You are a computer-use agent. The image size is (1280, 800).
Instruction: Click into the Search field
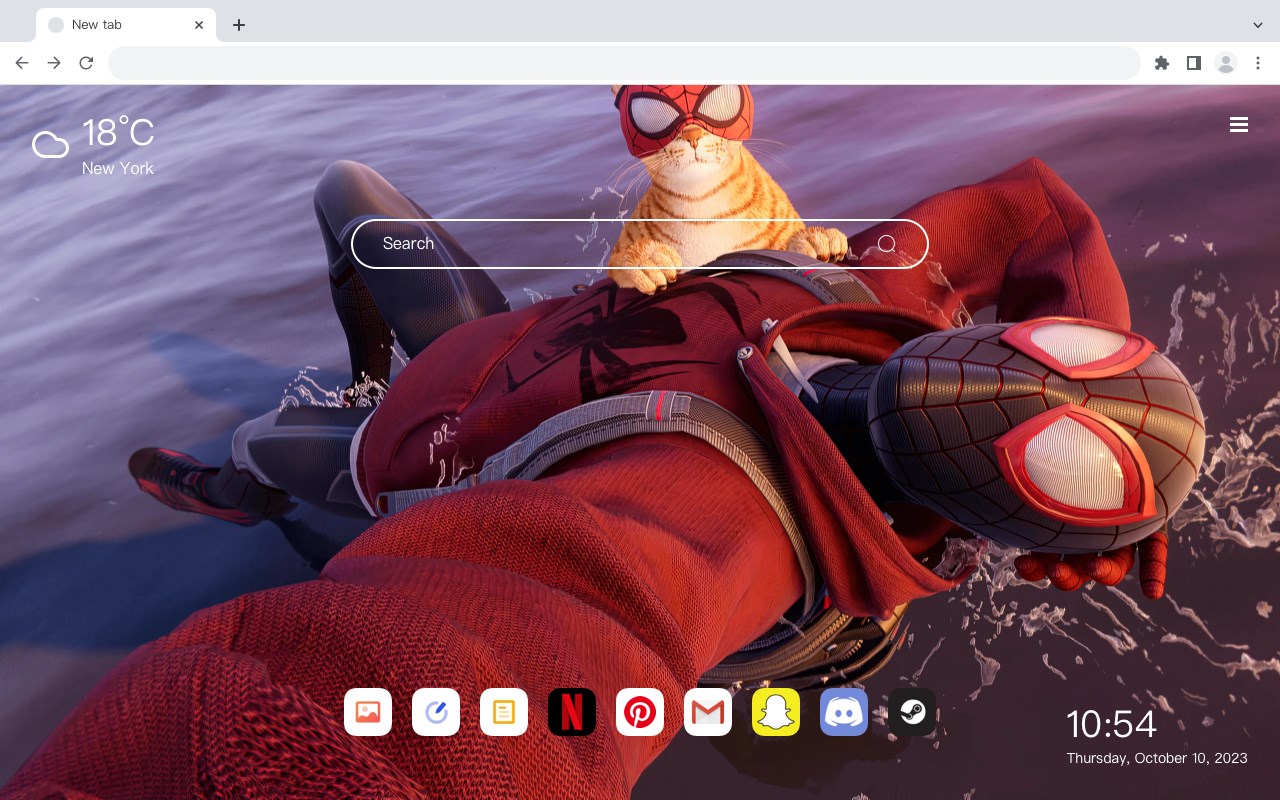click(x=640, y=244)
